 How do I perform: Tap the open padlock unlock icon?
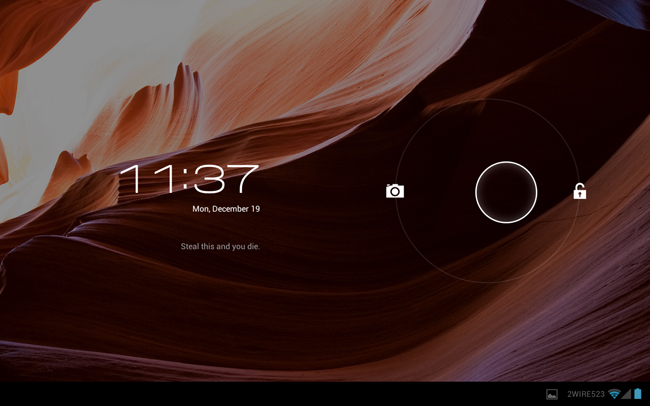pyautogui.click(x=579, y=191)
